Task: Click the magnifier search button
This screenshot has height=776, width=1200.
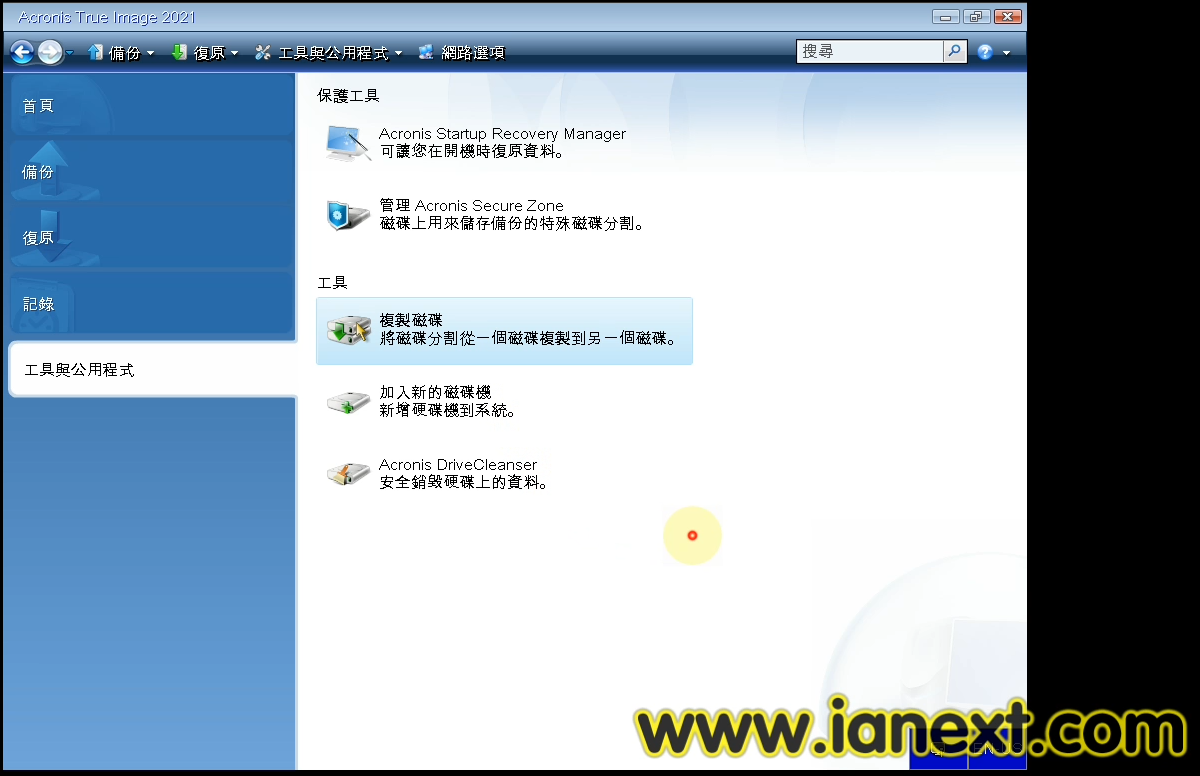Action: click(x=955, y=51)
